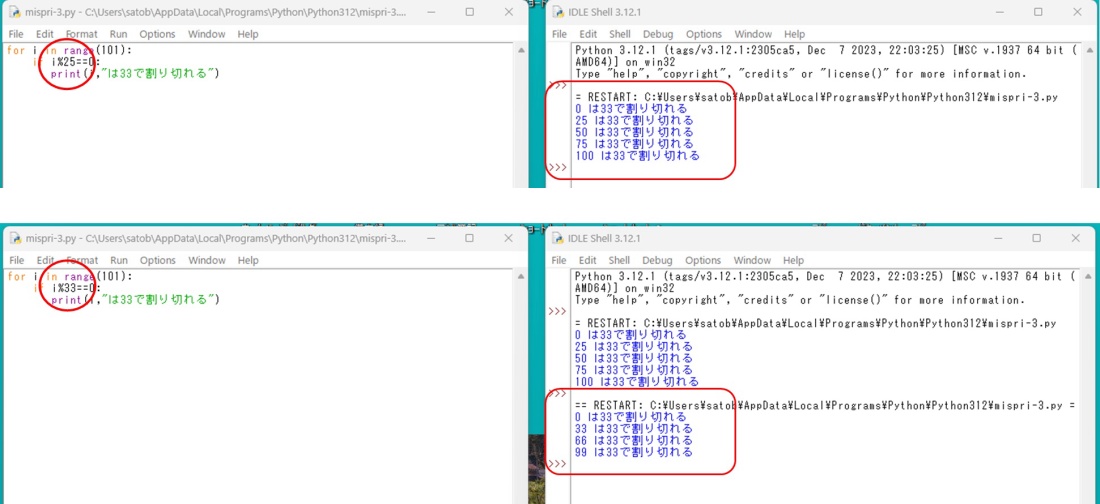1100x504 pixels.
Task: Open Debug menu in the lower IDLE Shell
Action: (658, 260)
